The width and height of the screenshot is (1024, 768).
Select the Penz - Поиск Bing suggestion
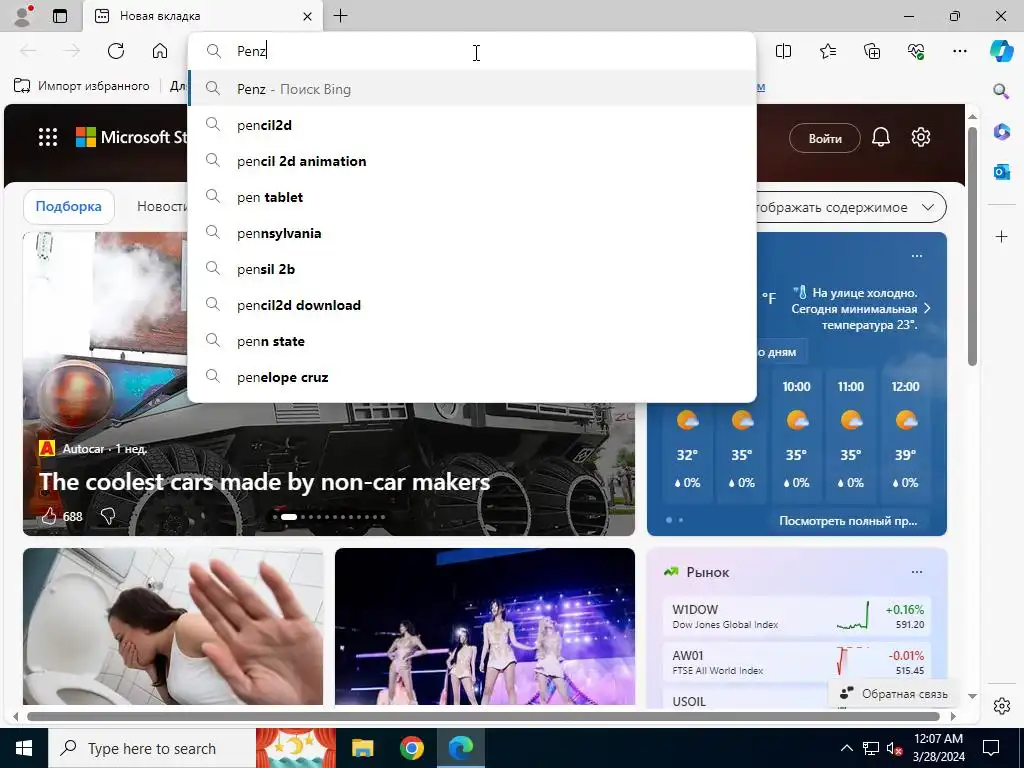coord(472,88)
